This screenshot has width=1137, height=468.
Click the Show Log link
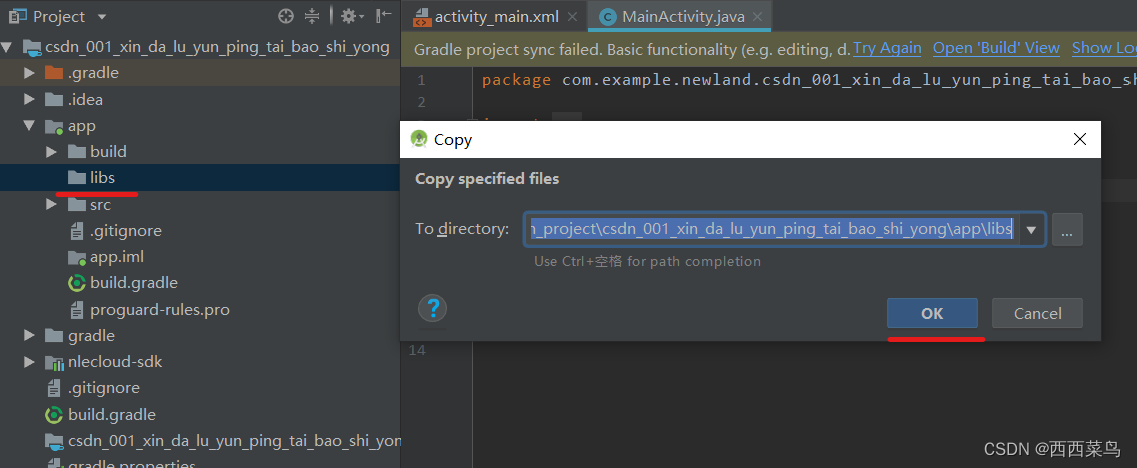(1104, 49)
